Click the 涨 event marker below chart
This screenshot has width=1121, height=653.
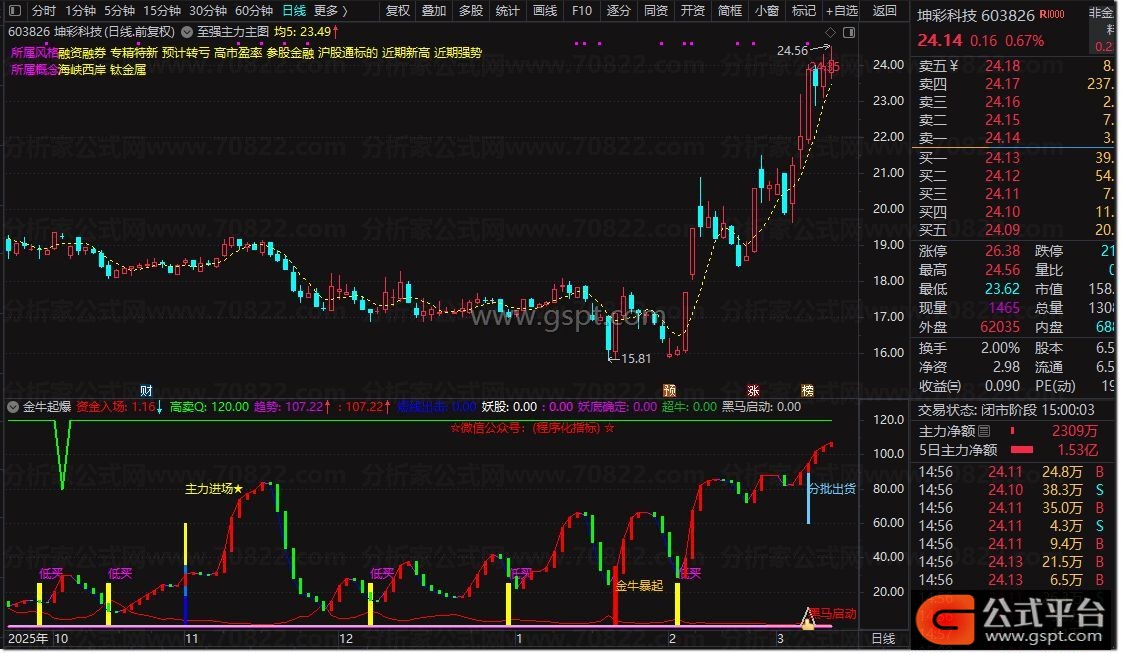(752, 390)
